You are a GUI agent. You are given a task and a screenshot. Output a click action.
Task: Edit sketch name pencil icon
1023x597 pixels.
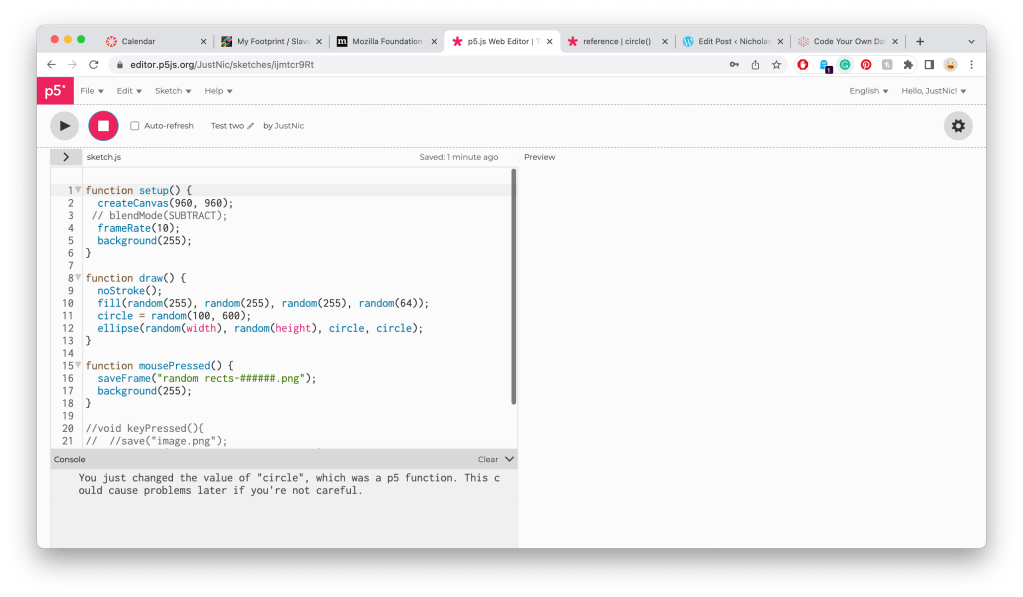[251, 126]
